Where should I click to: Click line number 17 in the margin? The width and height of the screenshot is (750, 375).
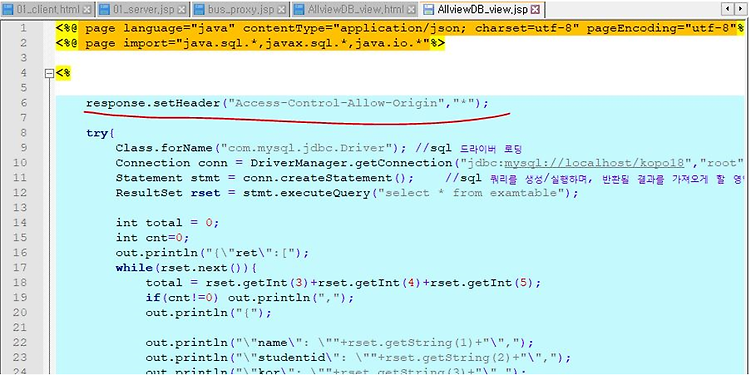click(x=21, y=267)
